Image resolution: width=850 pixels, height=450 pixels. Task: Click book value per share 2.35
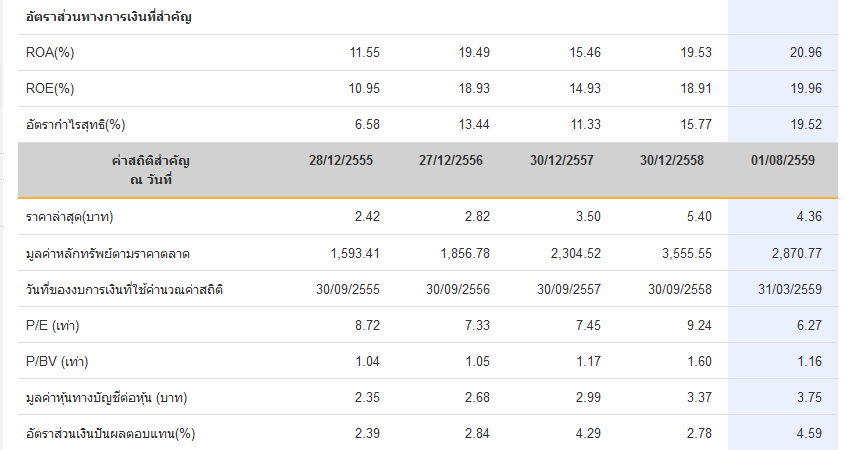(367, 397)
